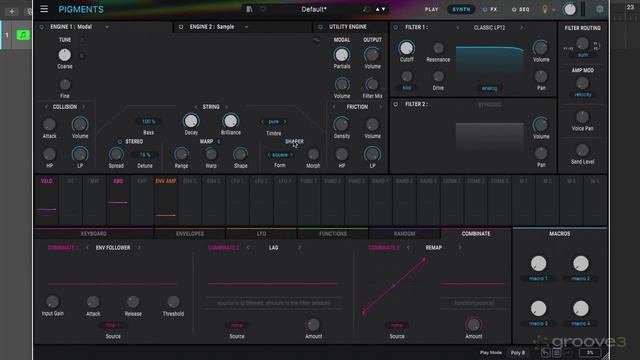This screenshot has height=360, width=640.
Task: Choose the Combinate 3 source selector
Action: (x=397, y=326)
